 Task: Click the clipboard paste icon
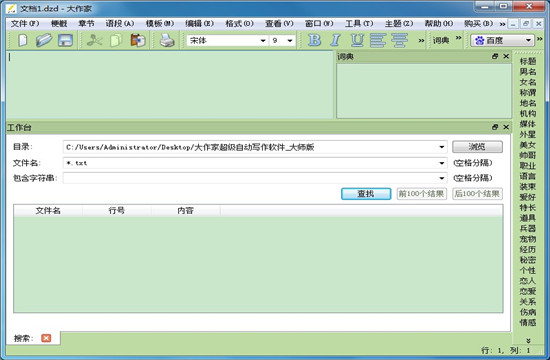(x=138, y=40)
